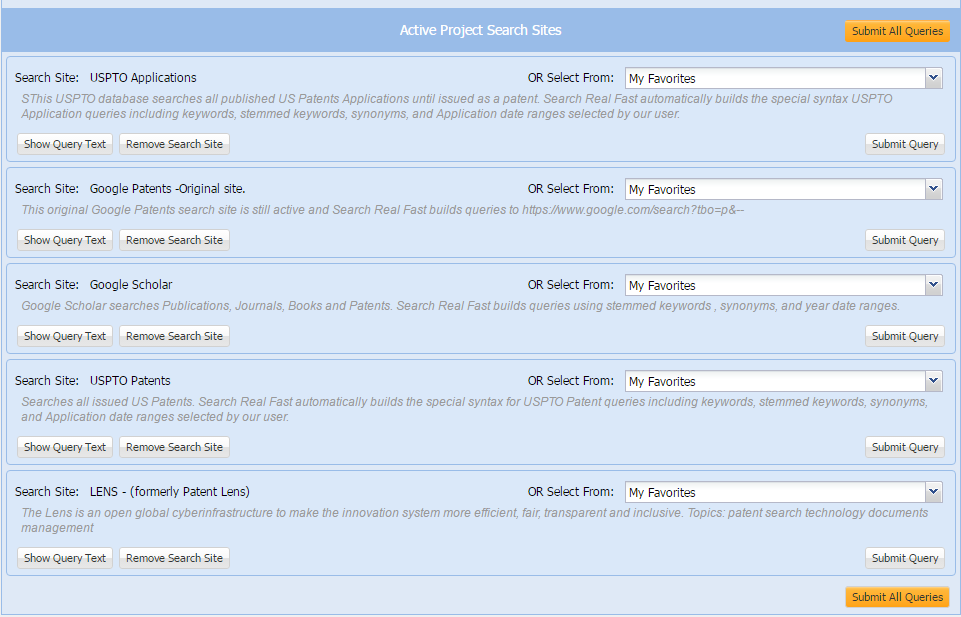The image size is (961, 617).
Task: Submit the USPTO Applications query
Action: tap(905, 144)
